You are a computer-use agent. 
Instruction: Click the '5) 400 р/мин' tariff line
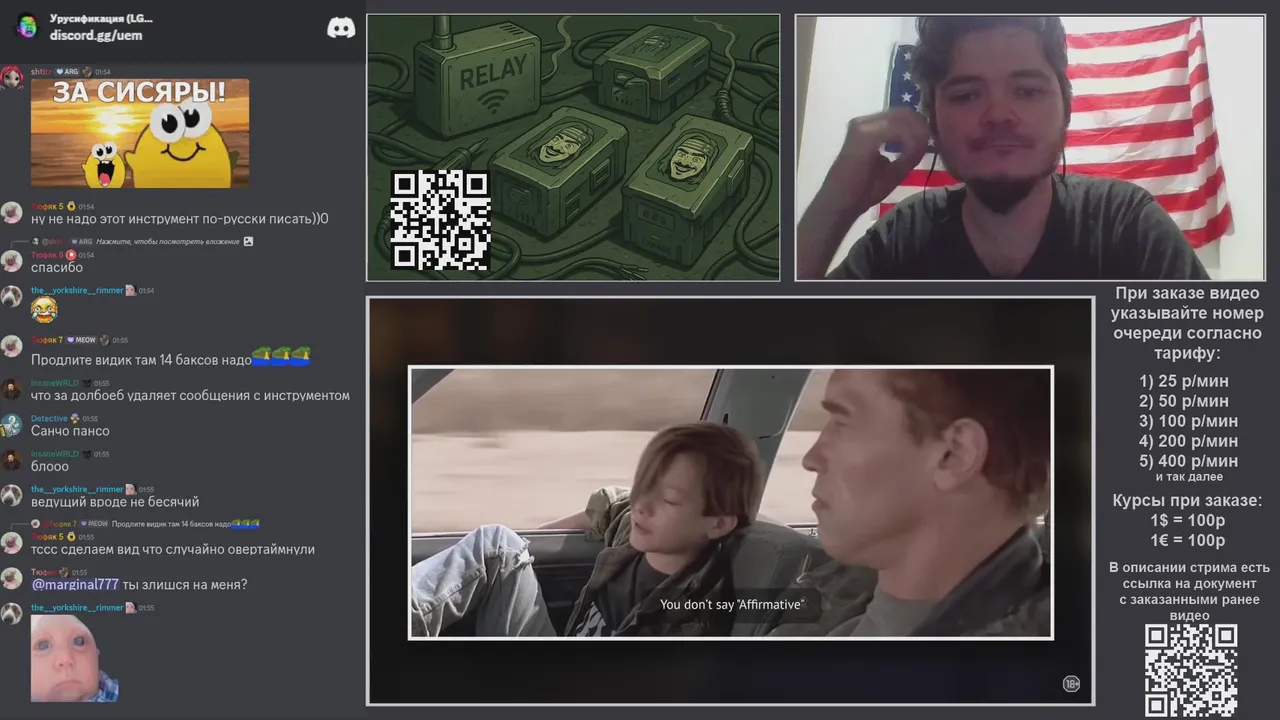1188,461
